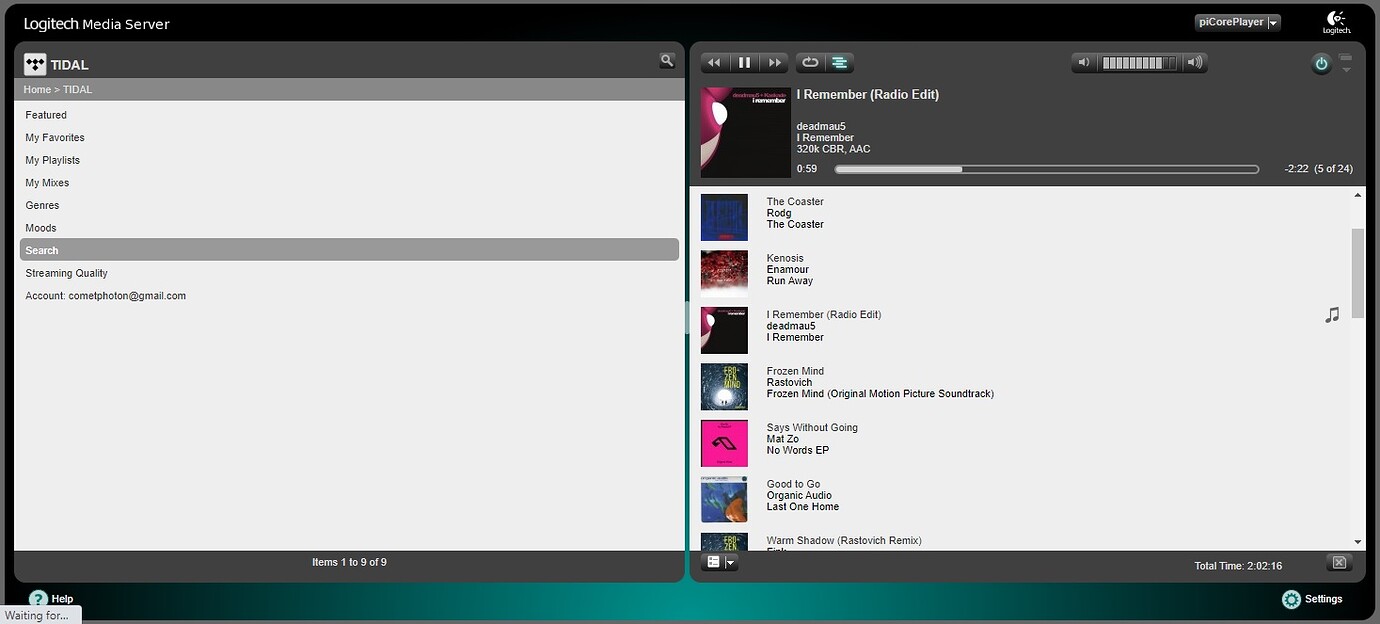Click the I Remember thumbnail in the playlist row
The height and width of the screenshot is (624, 1380).
point(724,330)
